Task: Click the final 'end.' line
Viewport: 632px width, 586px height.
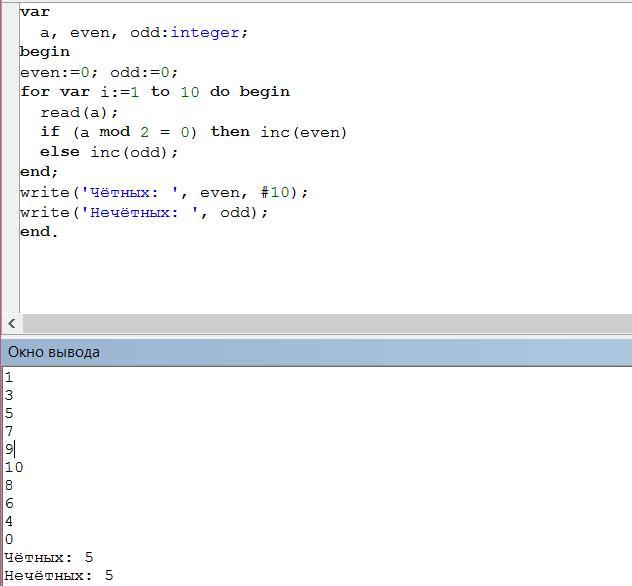Action: (39, 232)
